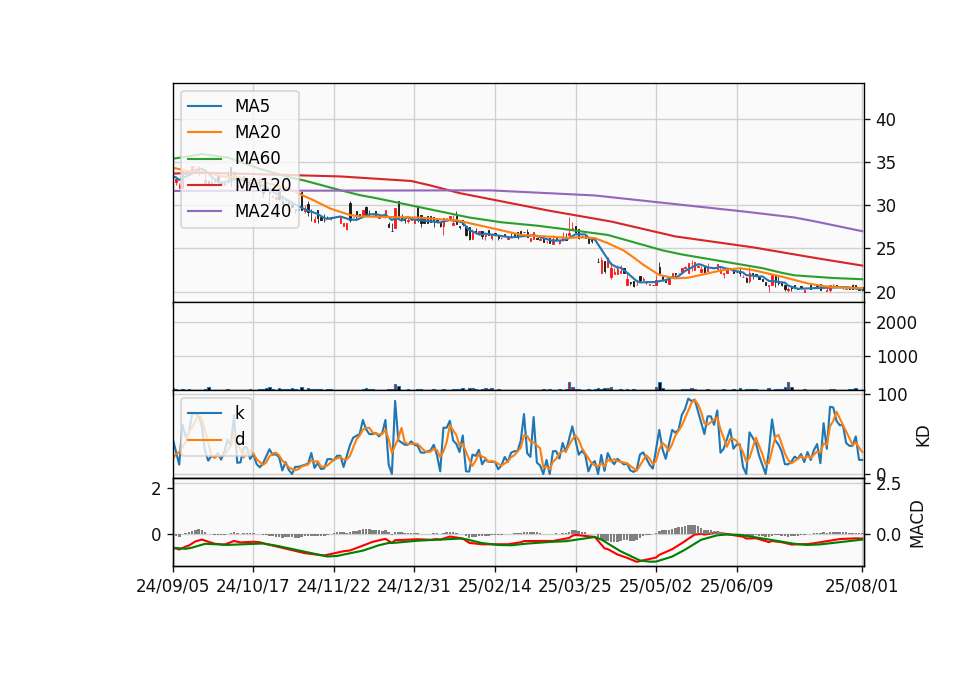Click the 24/11/22 date axis label
960x690 pixels.
click(x=334, y=586)
